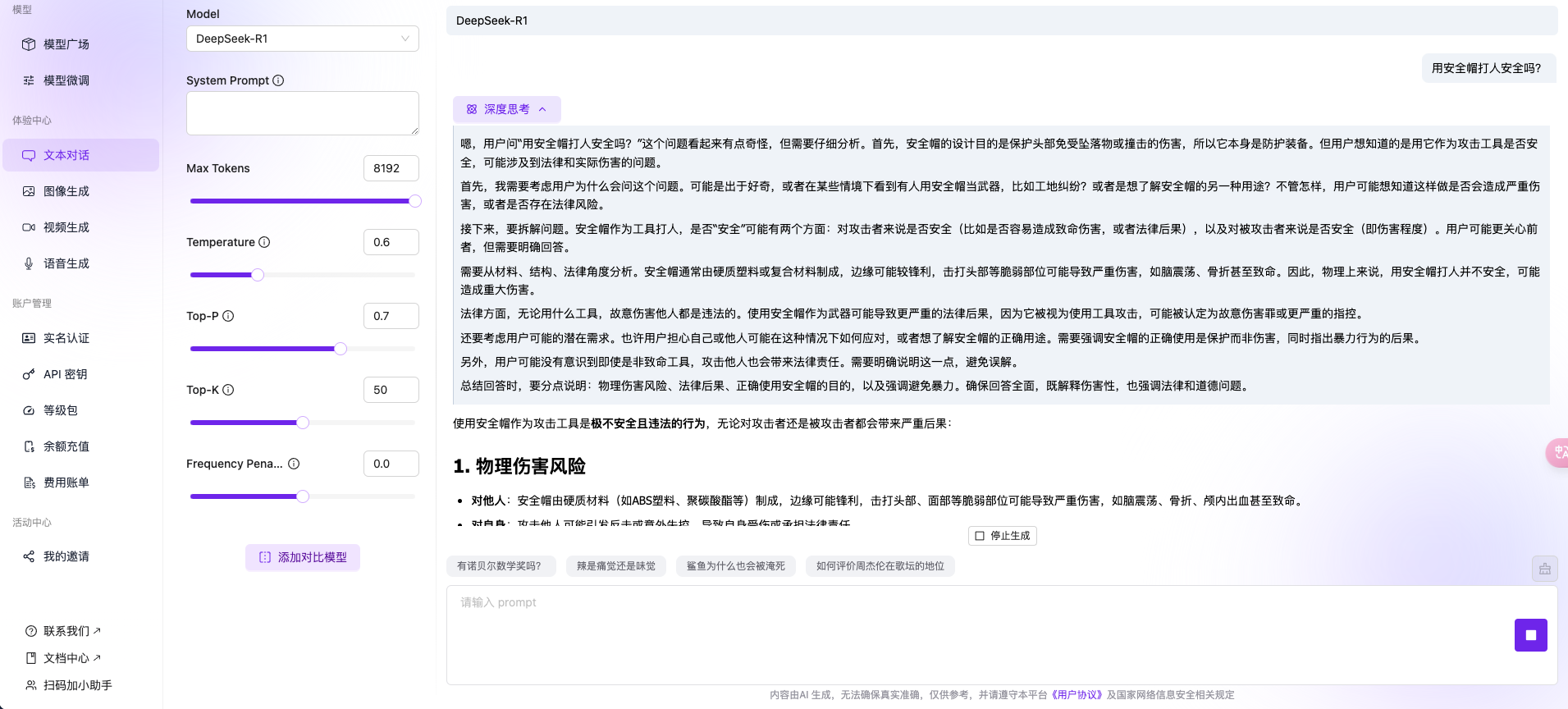
Task: Click the Max Tokens slider handle
Action: [415, 201]
